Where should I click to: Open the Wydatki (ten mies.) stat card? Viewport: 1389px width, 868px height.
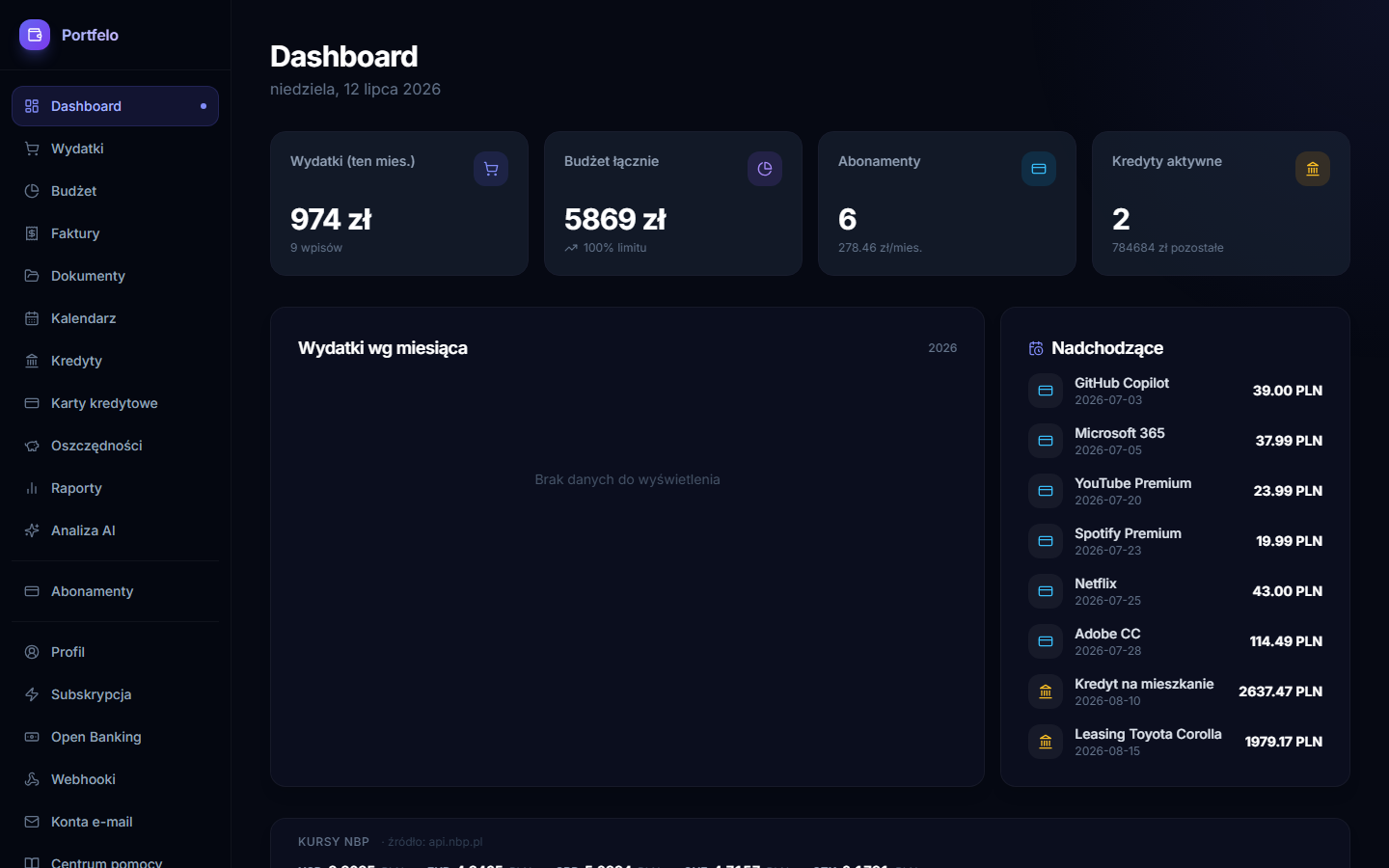(x=399, y=203)
